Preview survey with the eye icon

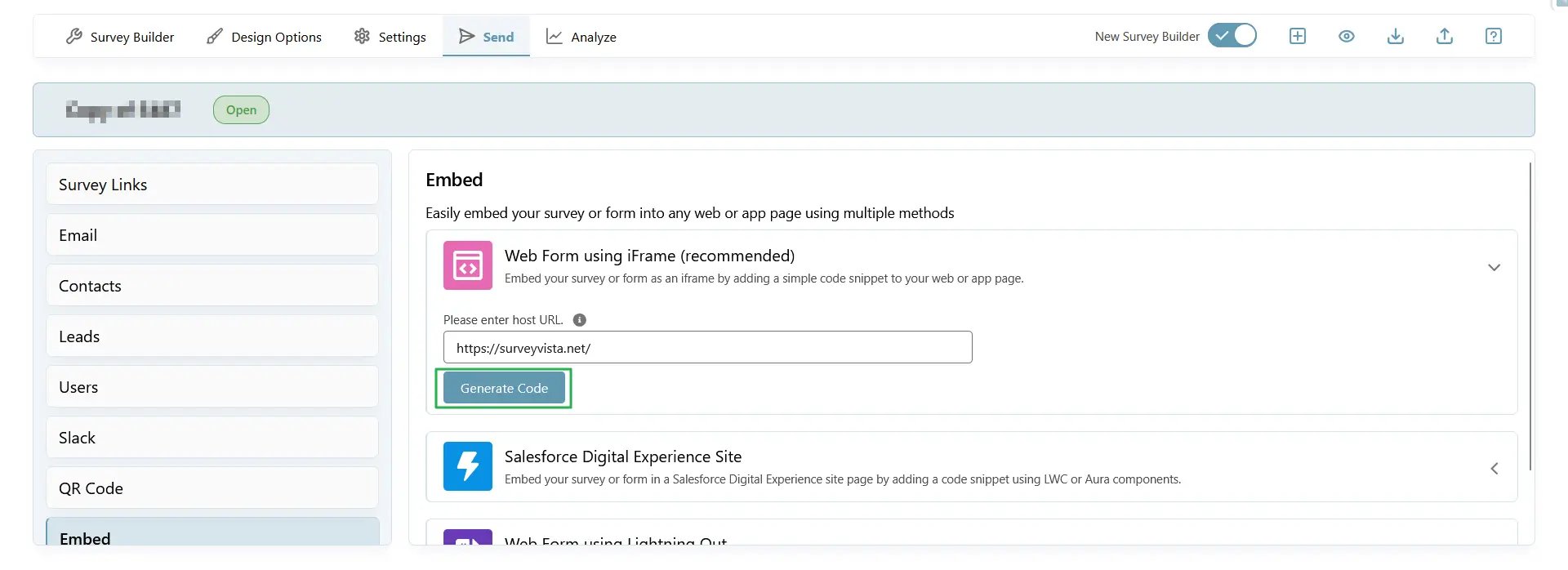pyautogui.click(x=1347, y=36)
